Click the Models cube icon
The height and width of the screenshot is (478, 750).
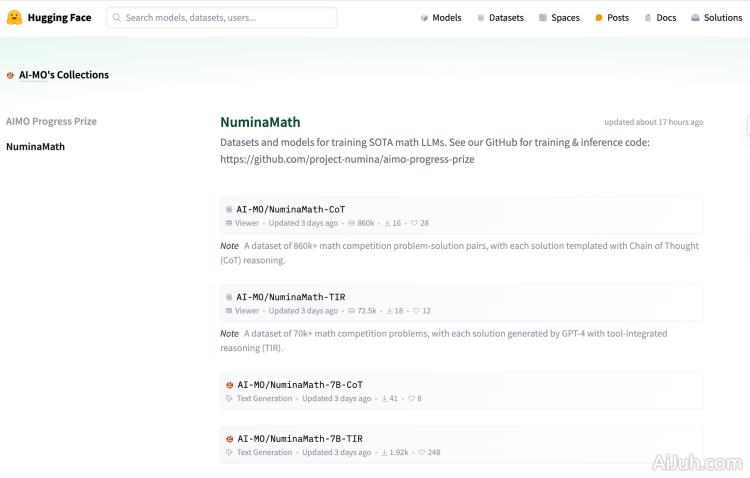click(x=424, y=18)
